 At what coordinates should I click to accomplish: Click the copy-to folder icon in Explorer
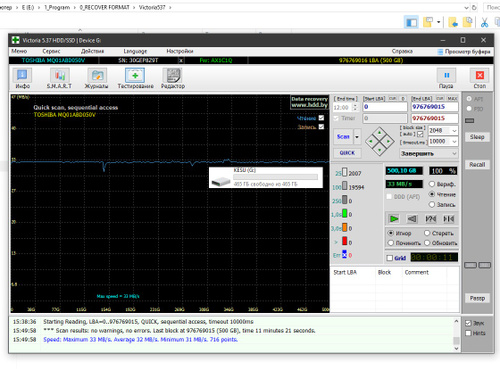click(467, 22)
